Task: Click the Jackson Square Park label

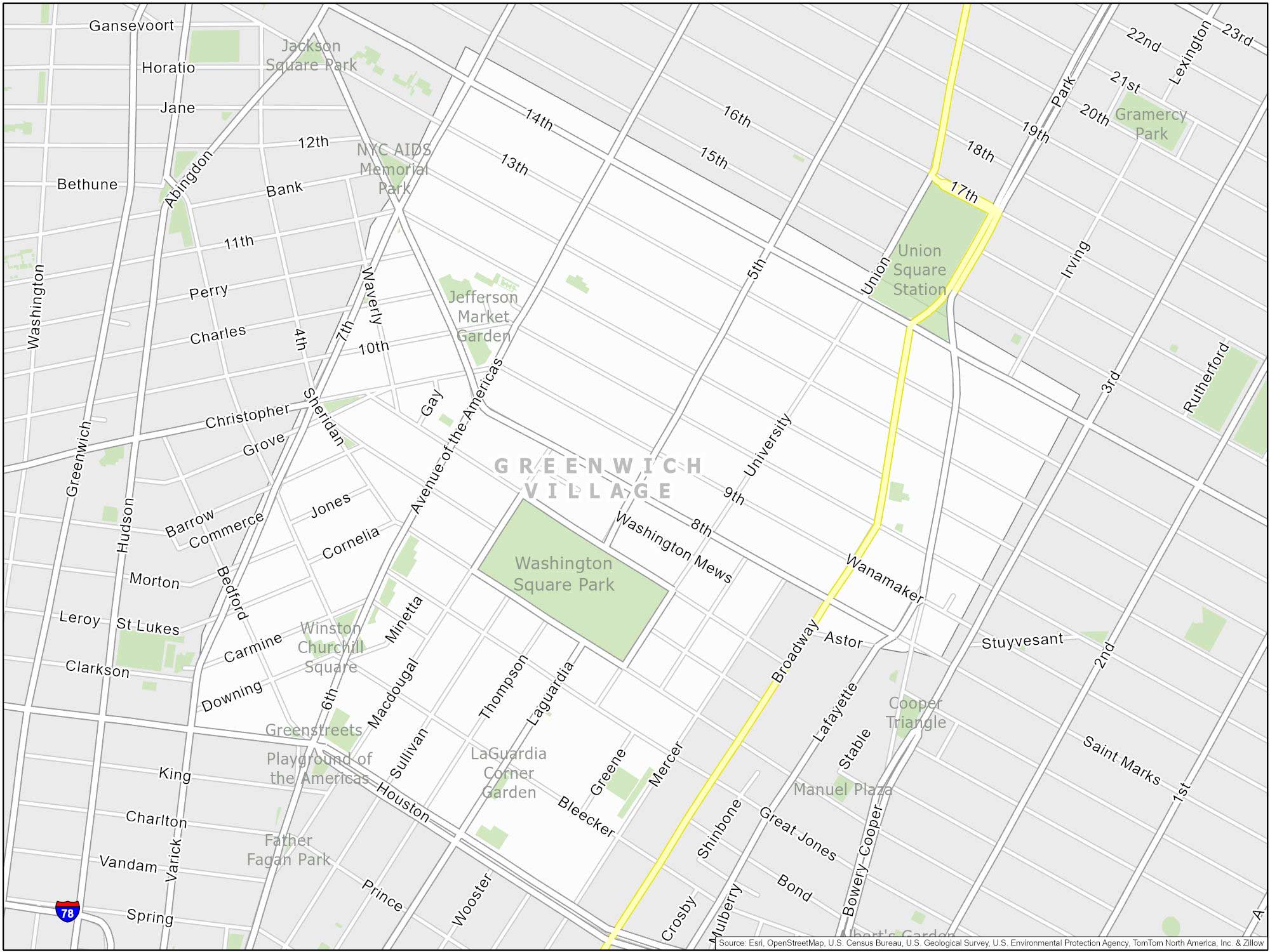Action: [x=311, y=55]
